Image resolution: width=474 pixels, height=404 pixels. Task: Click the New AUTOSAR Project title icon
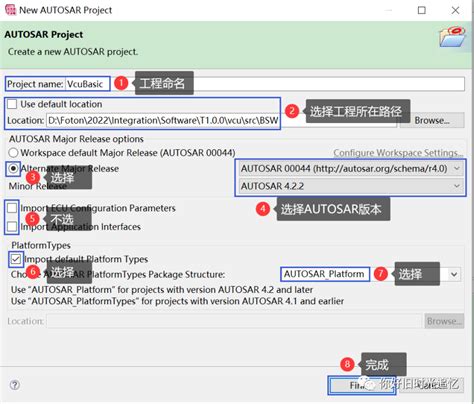pos(11,10)
